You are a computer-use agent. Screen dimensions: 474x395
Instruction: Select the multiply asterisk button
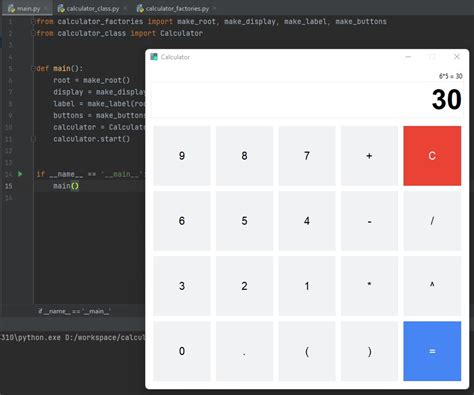point(369,286)
